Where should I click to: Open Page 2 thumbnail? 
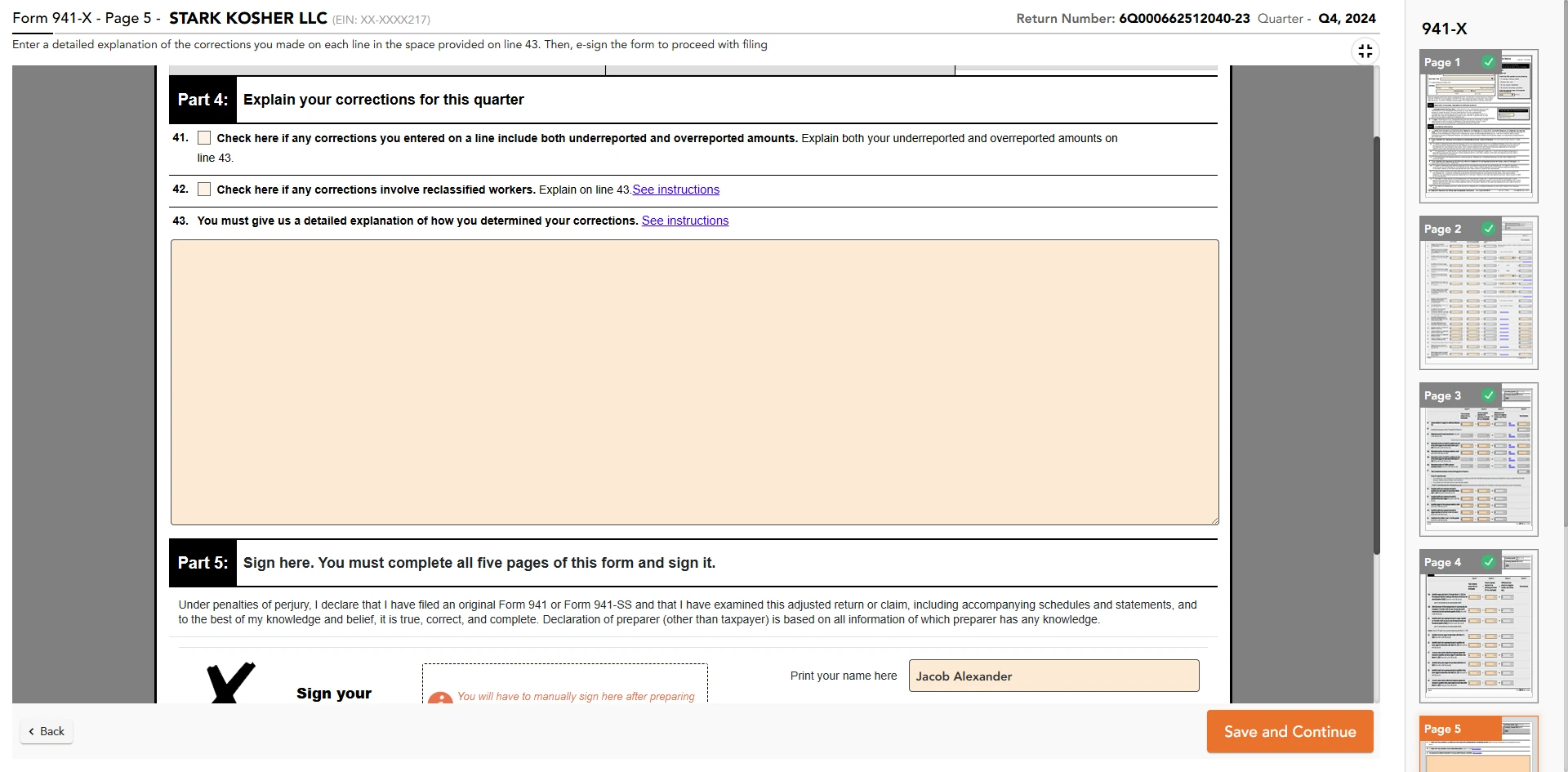[1478, 292]
